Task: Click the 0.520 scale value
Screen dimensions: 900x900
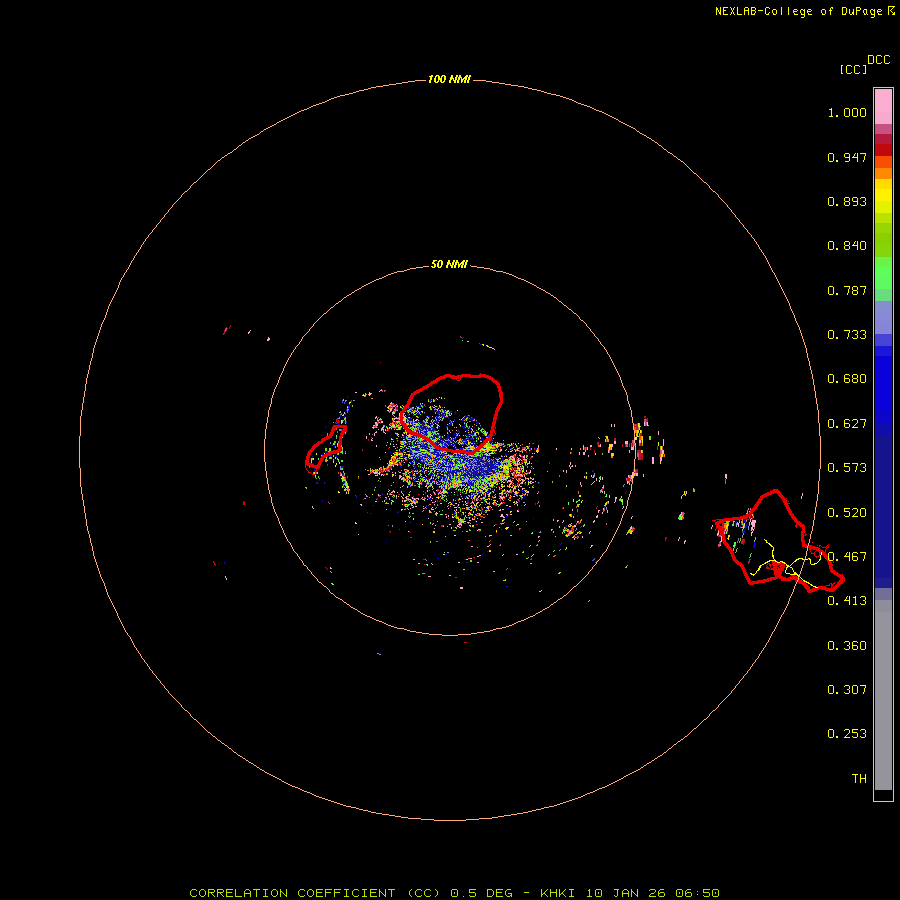Action: pos(847,513)
